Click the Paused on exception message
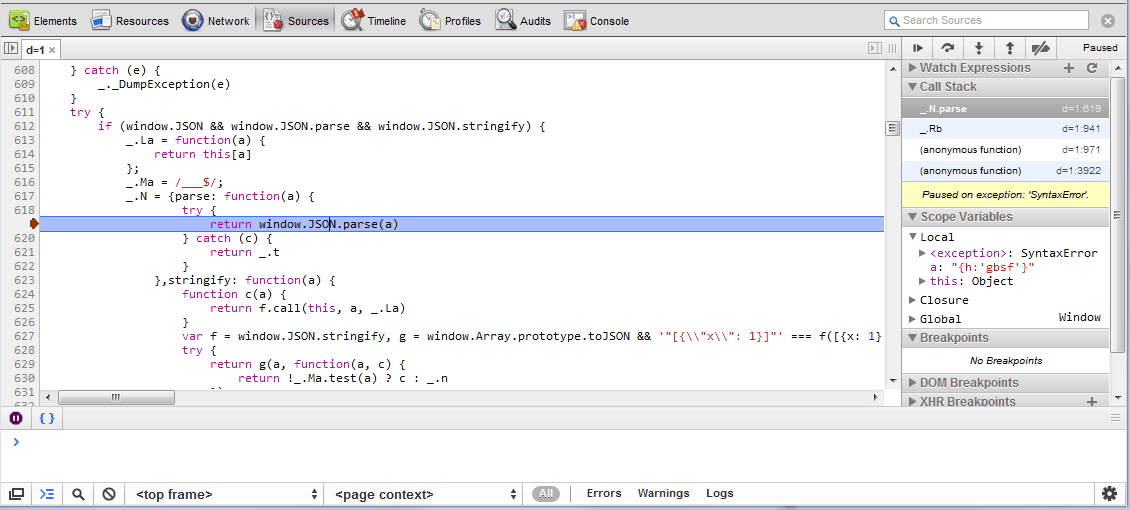 tap(1005, 194)
